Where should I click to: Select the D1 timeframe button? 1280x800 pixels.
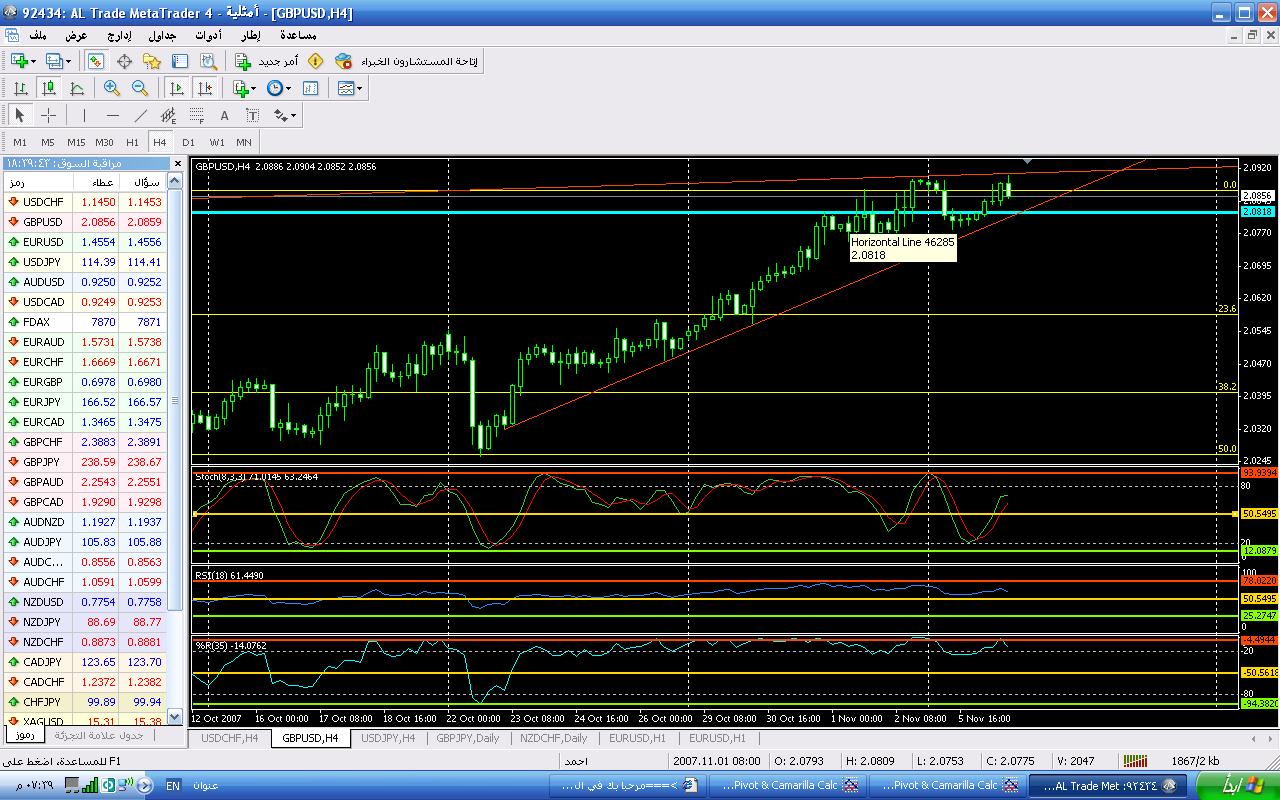[x=188, y=142]
